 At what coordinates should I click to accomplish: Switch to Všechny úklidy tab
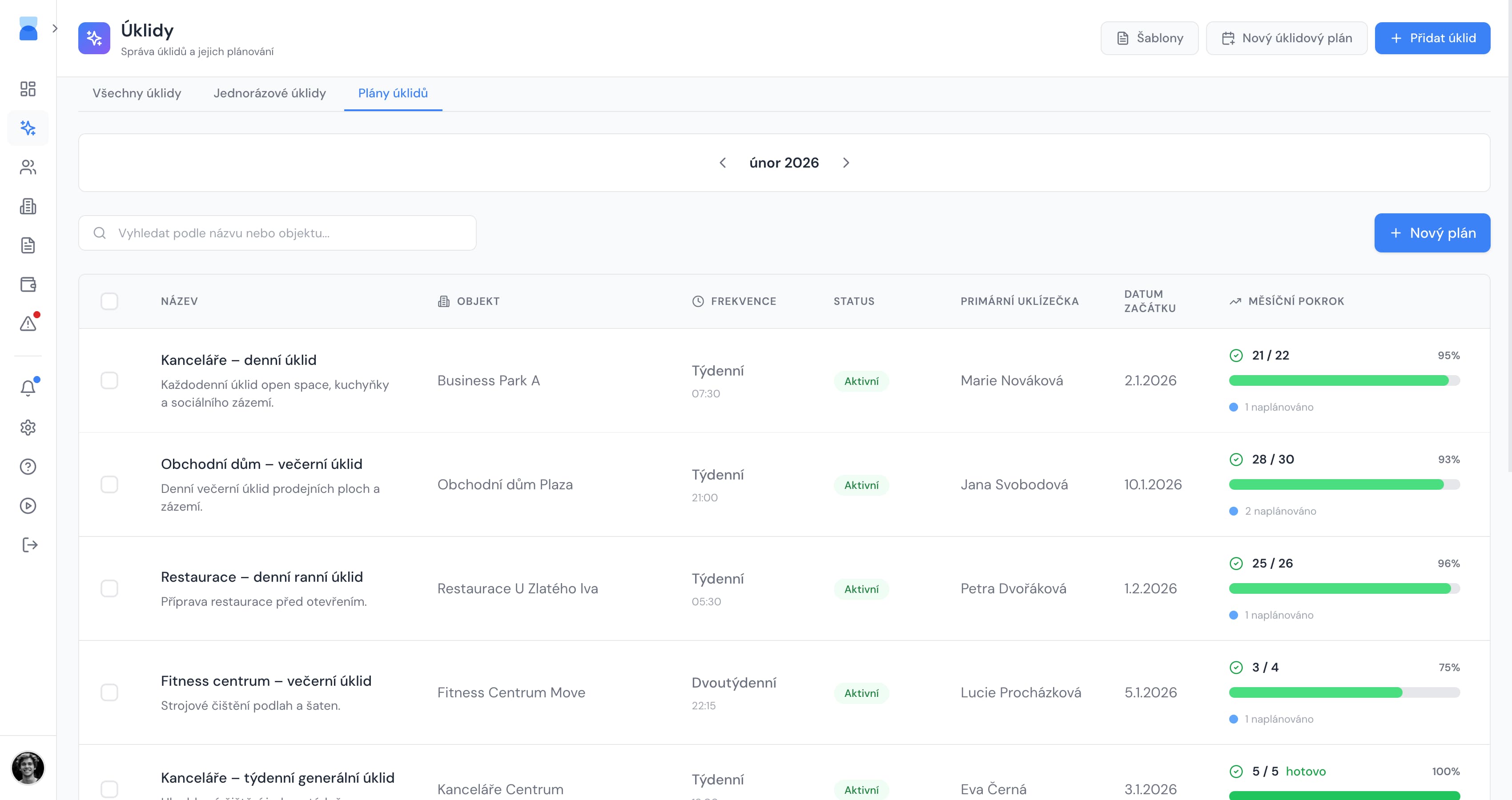click(137, 93)
